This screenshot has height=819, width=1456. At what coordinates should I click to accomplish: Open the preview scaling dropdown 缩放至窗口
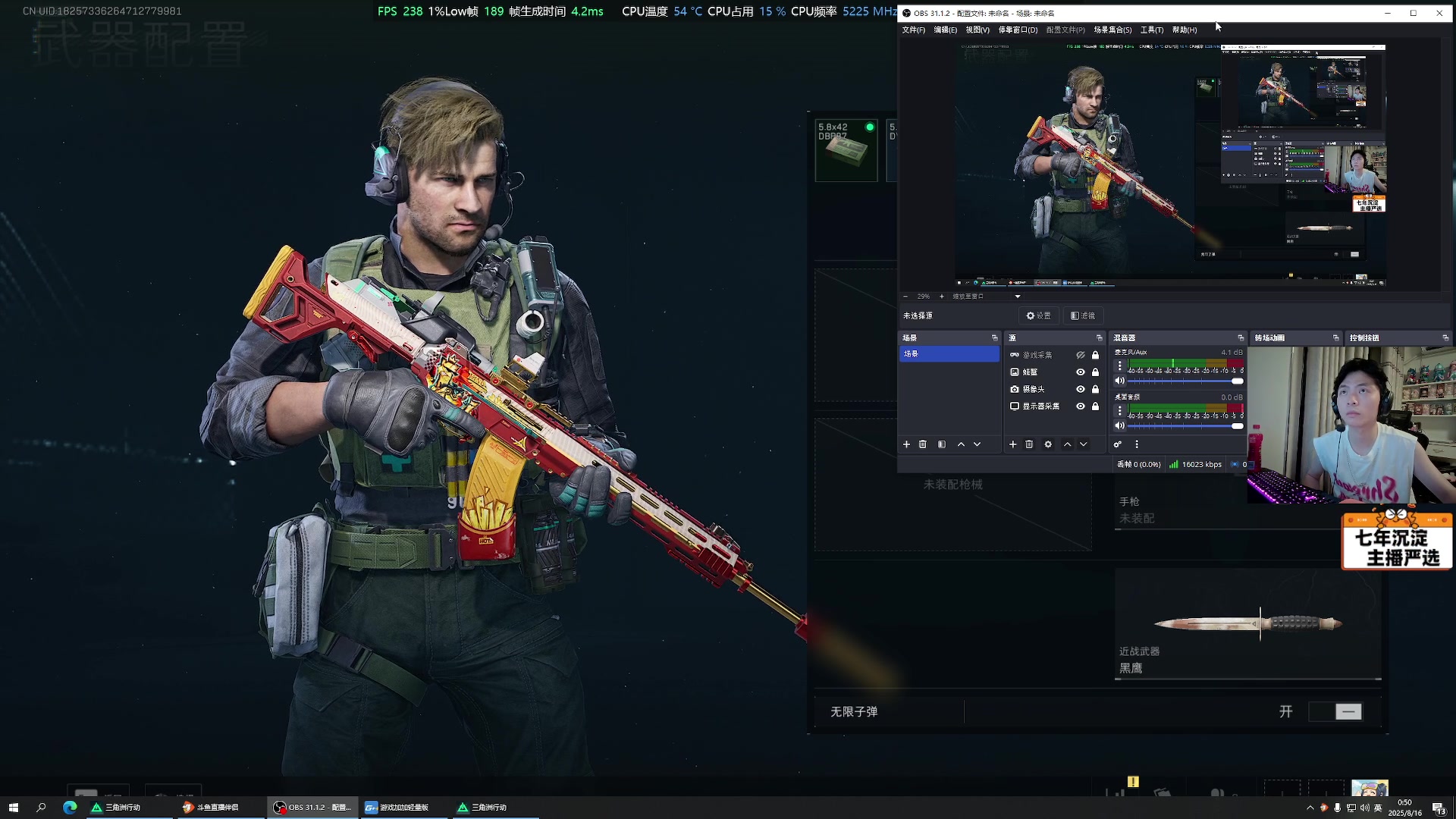pyautogui.click(x=986, y=297)
